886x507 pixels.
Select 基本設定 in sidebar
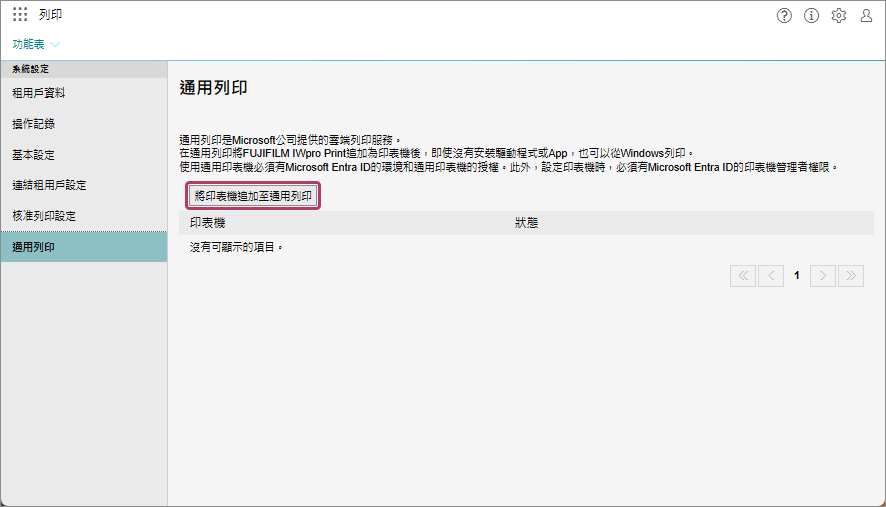pos(33,155)
